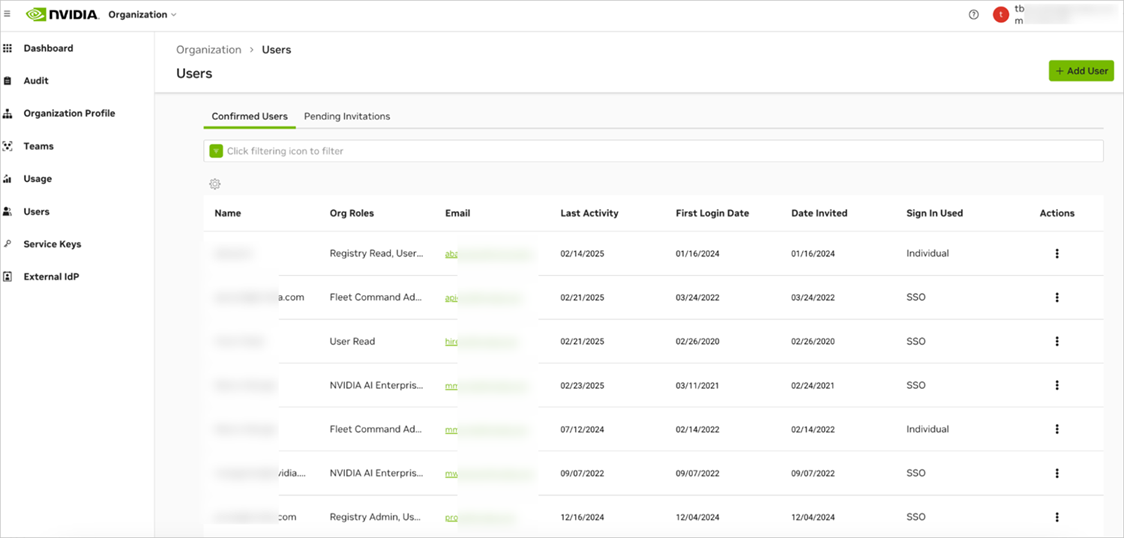Open actions menu for 07/12/2024 activity row
This screenshot has width=1124, height=538.
(x=1057, y=429)
